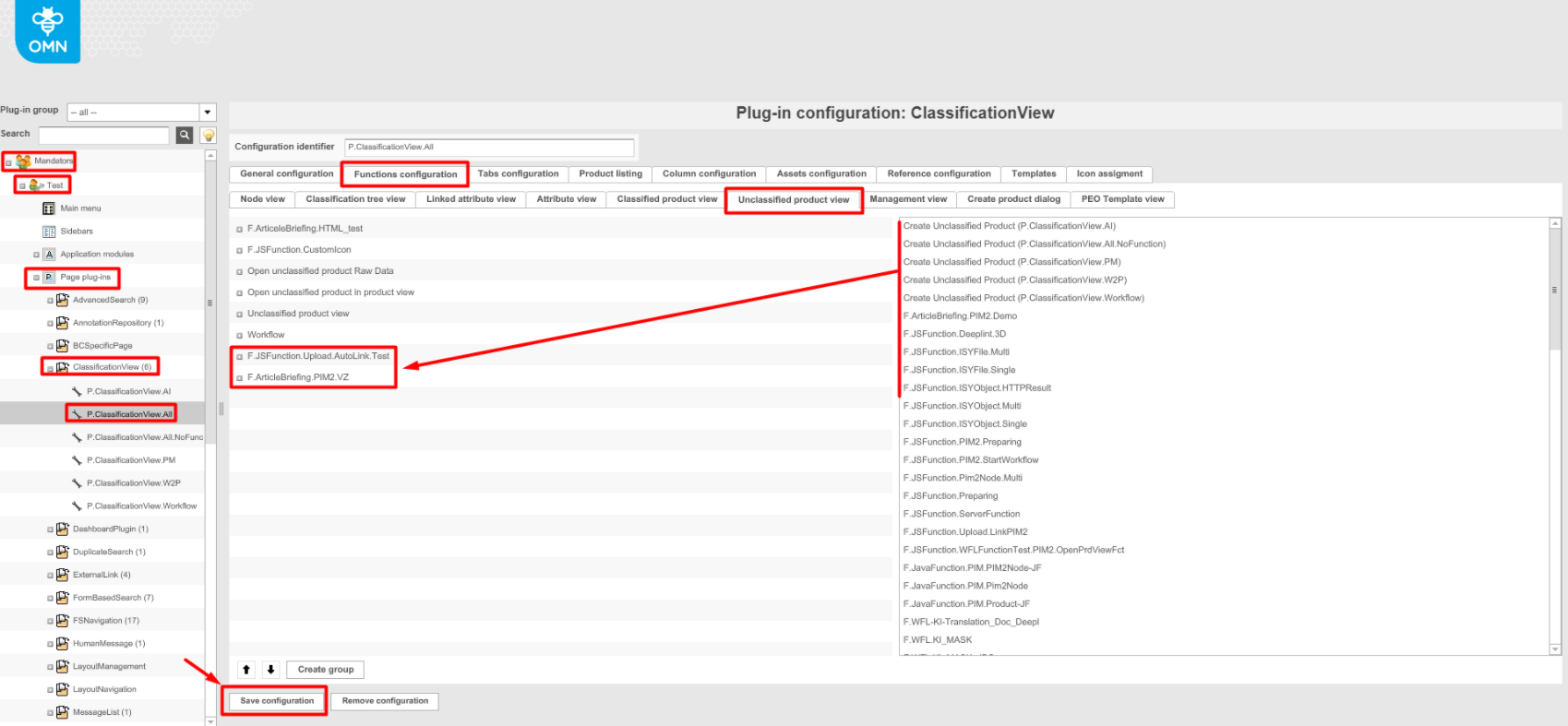Click the search magnifier icon button
The height and width of the screenshot is (726, 1568).
(185, 135)
